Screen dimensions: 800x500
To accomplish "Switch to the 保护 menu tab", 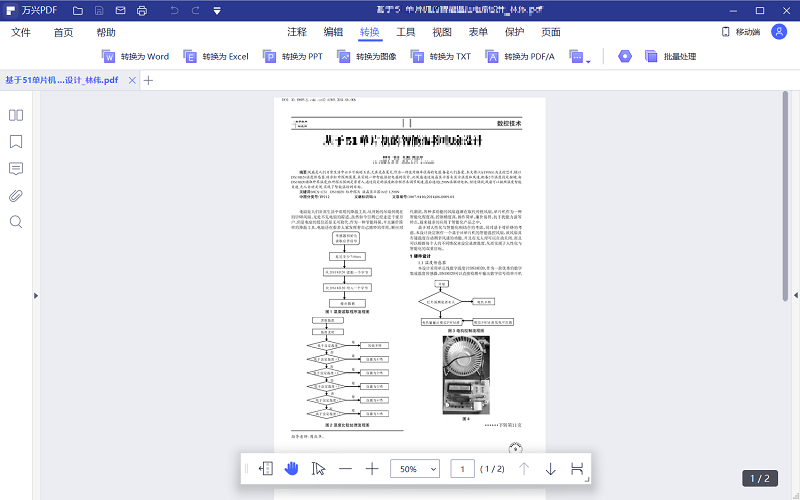I will tap(514, 32).
